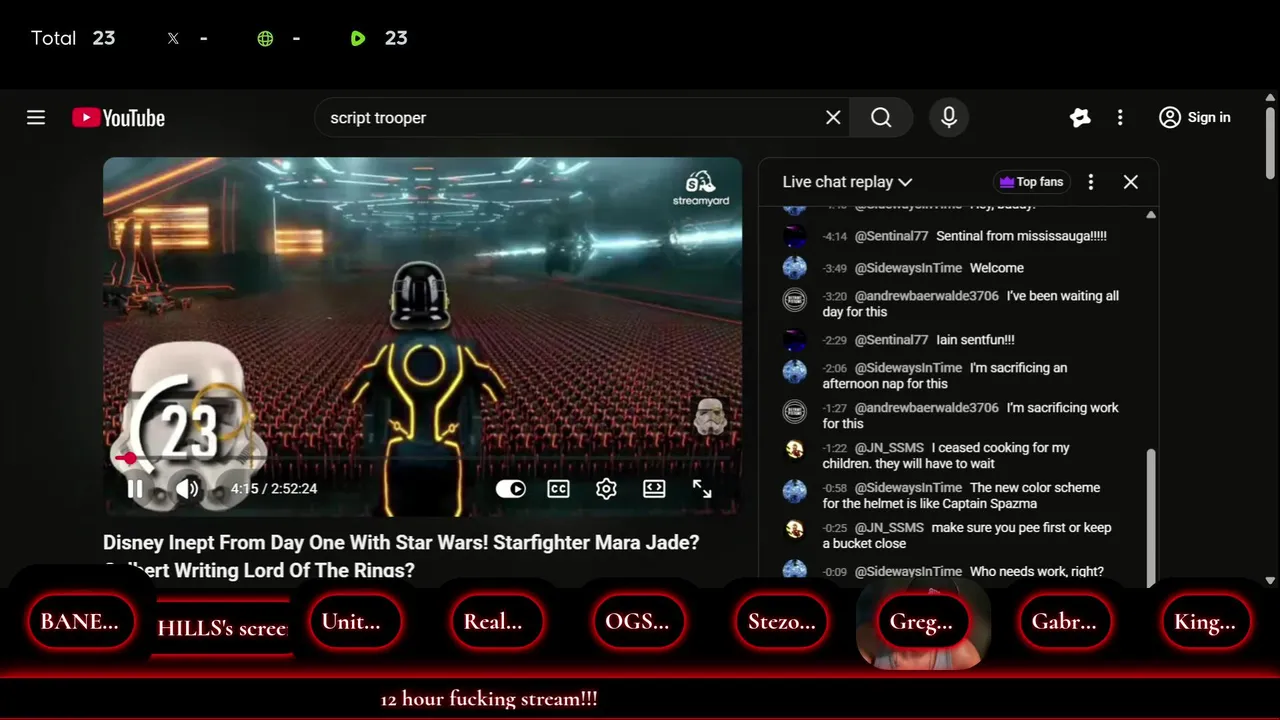Expand the Live chat replay dropdown

pyautogui.click(x=847, y=182)
